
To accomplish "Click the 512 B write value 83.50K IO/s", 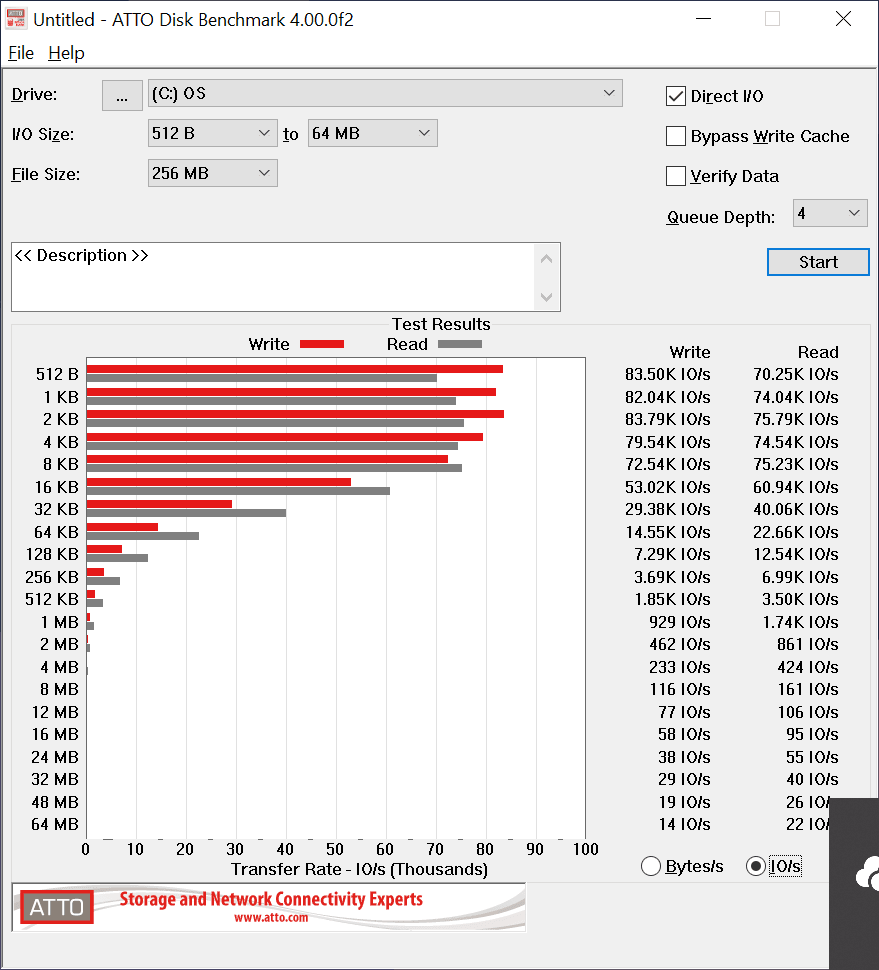I will click(x=667, y=374).
